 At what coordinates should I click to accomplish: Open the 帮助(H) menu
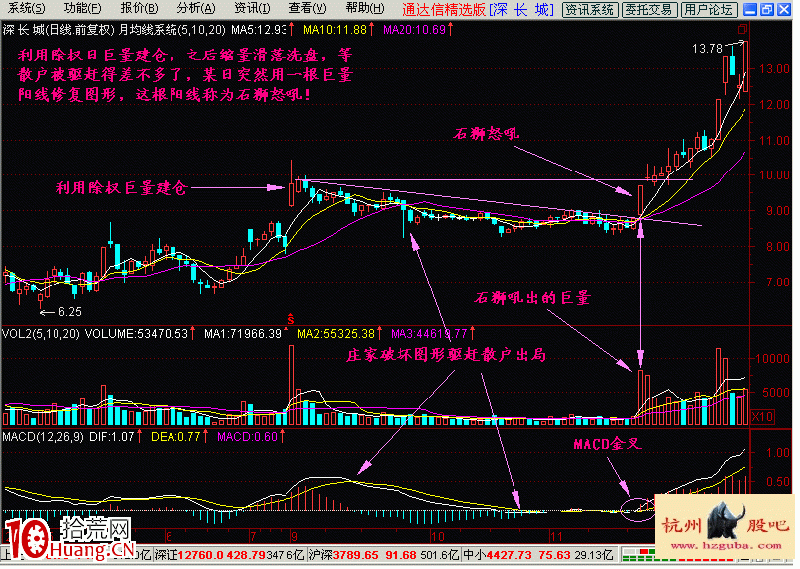pyautogui.click(x=365, y=9)
